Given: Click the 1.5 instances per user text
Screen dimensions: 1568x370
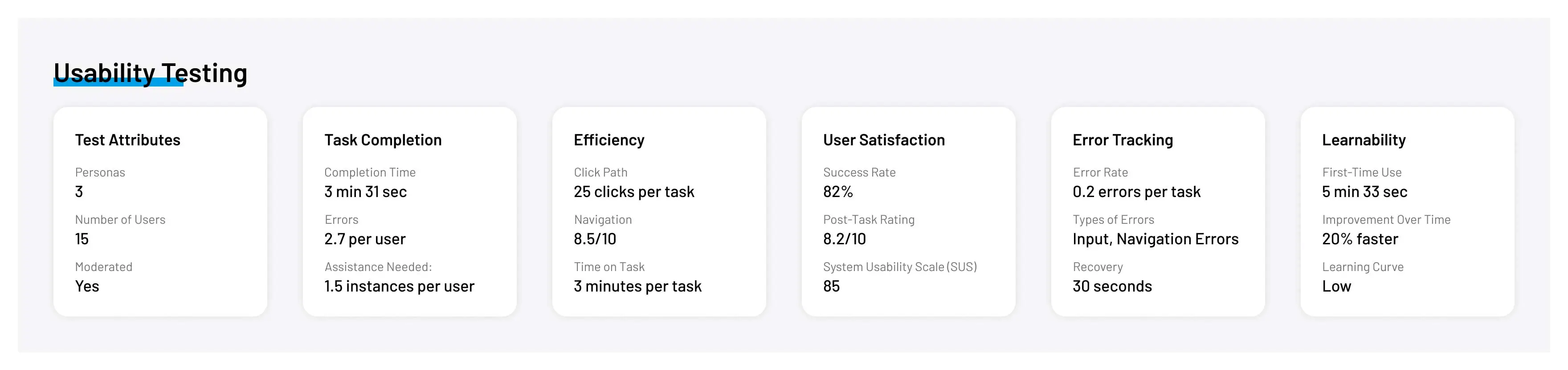Looking at the screenshot, I should coord(399,287).
